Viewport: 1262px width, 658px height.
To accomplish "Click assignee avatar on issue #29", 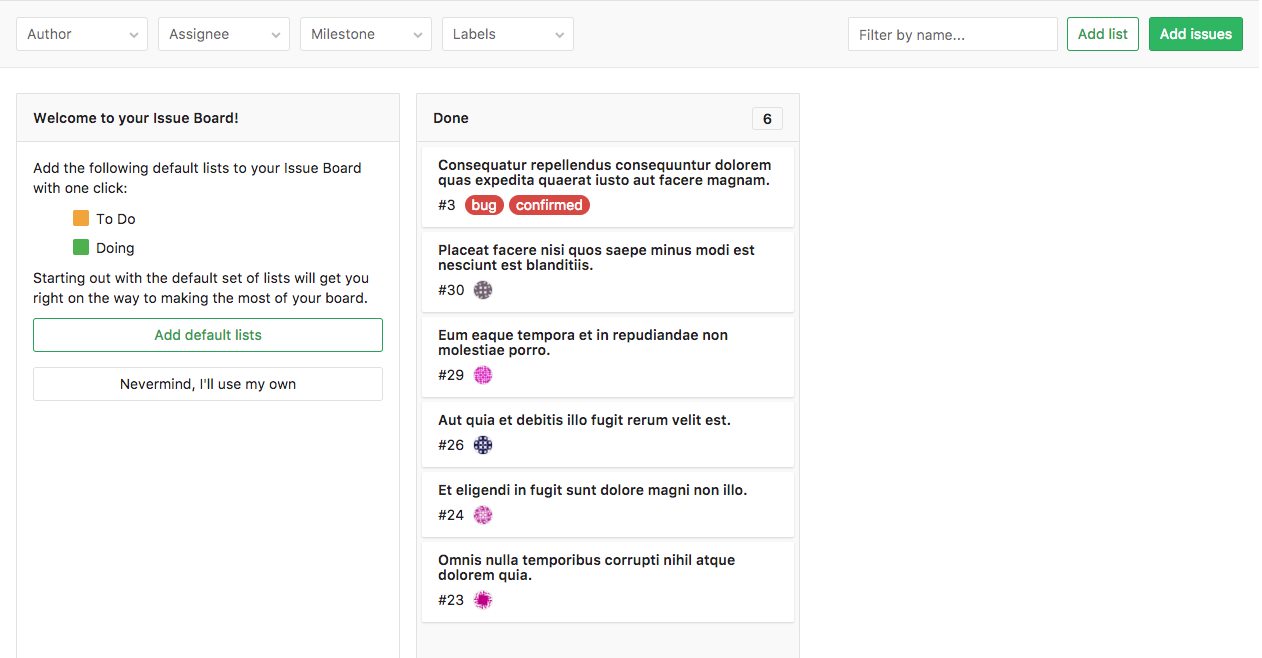I will pos(483,375).
